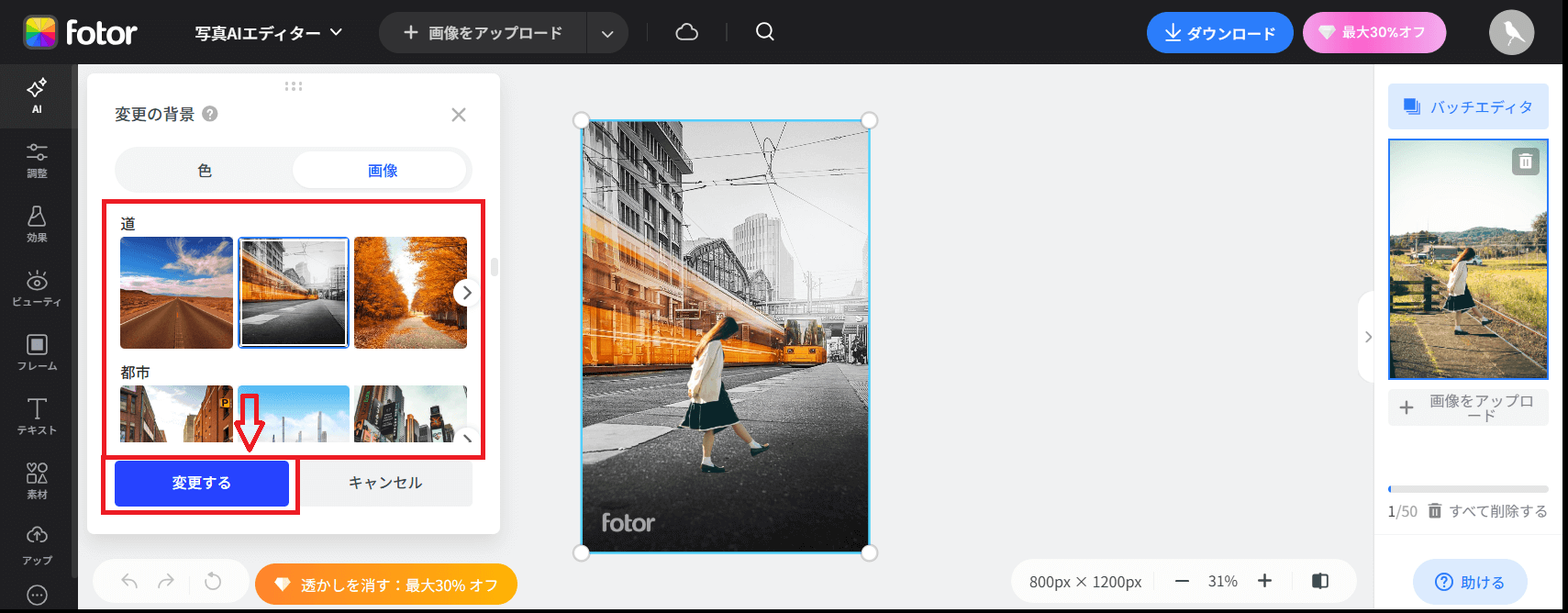1568x613 pixels.
Task: Click 透かしを消す：最大30%オフ button
Action: [x=386, y=585]
